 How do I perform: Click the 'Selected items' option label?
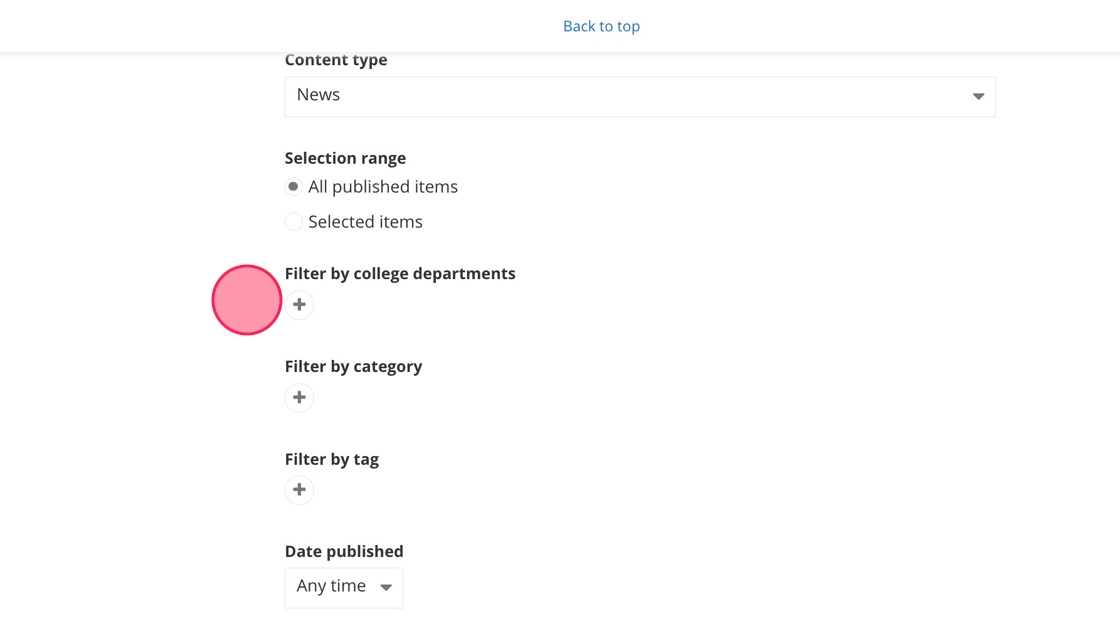click(x=365, y=222)
